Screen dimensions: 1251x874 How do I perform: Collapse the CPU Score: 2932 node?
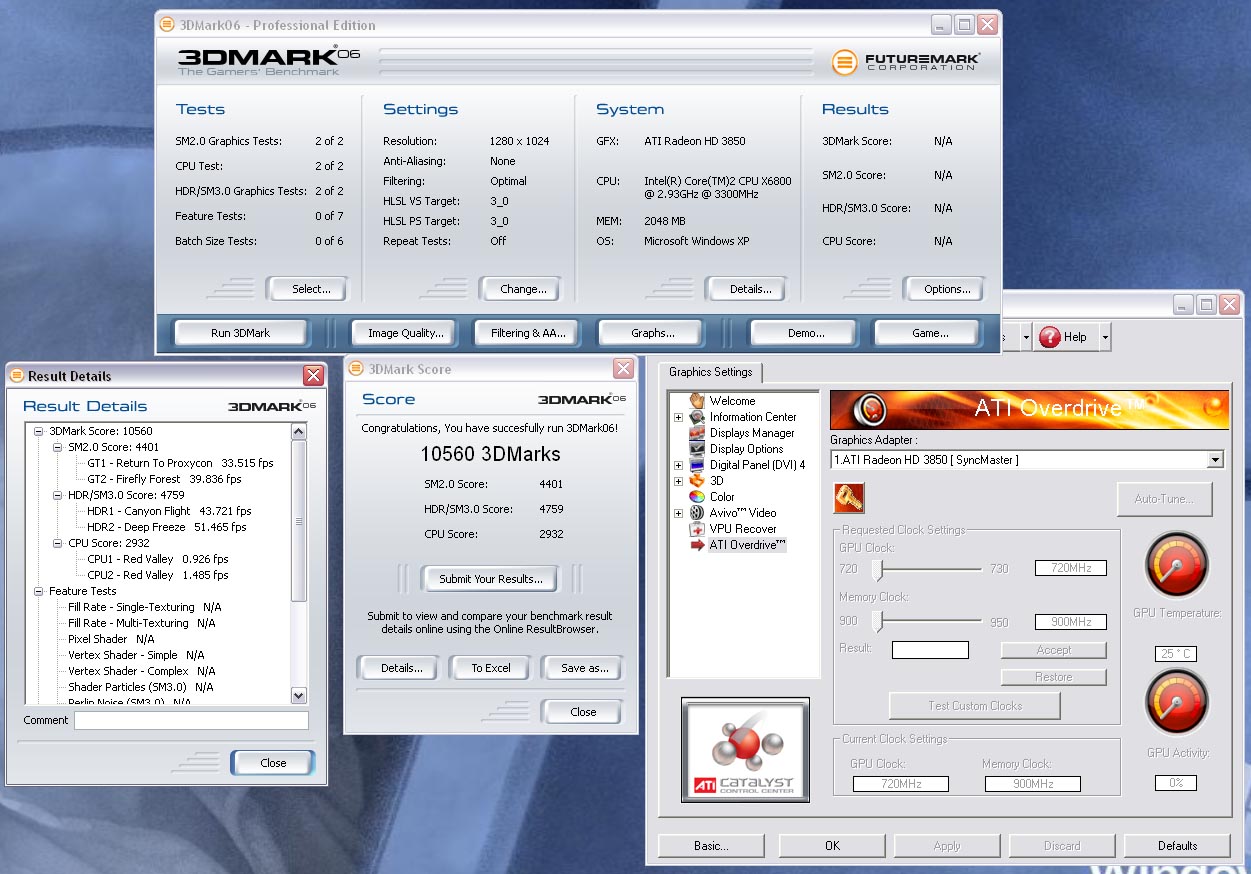click(57, 543)
